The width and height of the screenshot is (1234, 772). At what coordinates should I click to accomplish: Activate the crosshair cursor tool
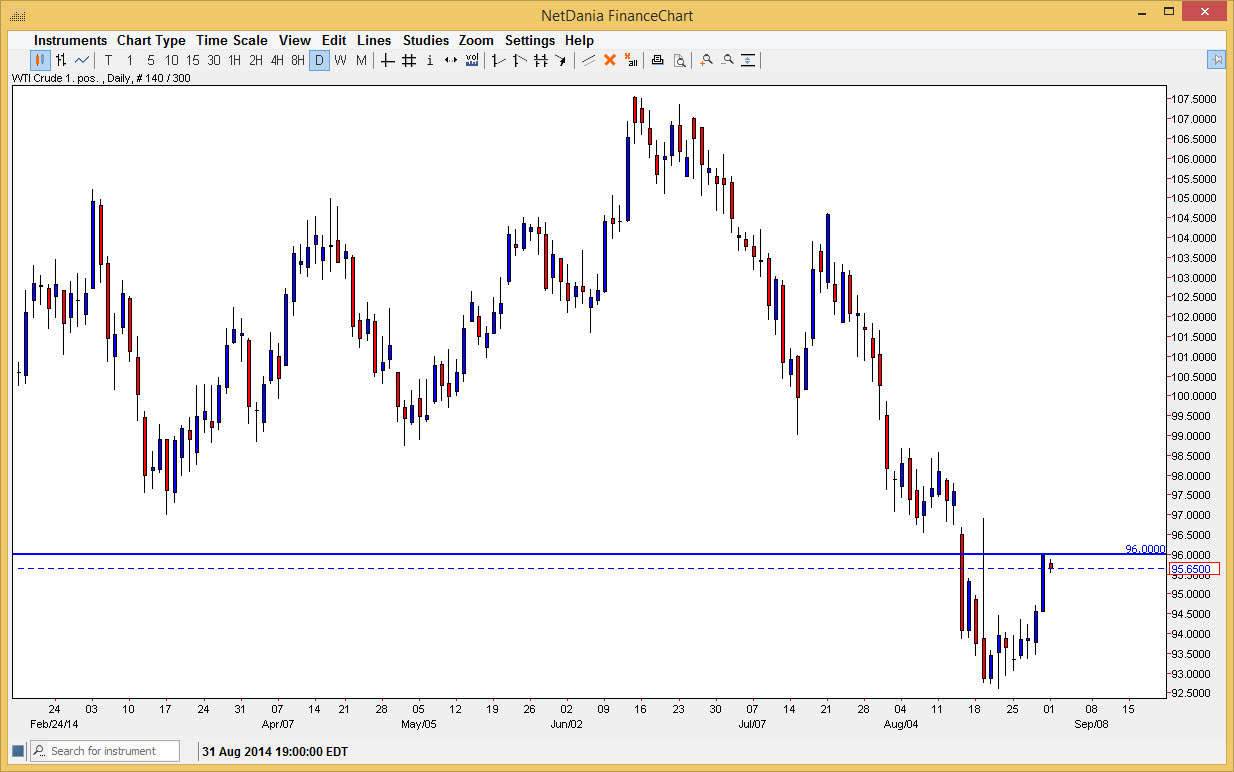(387, 60)
